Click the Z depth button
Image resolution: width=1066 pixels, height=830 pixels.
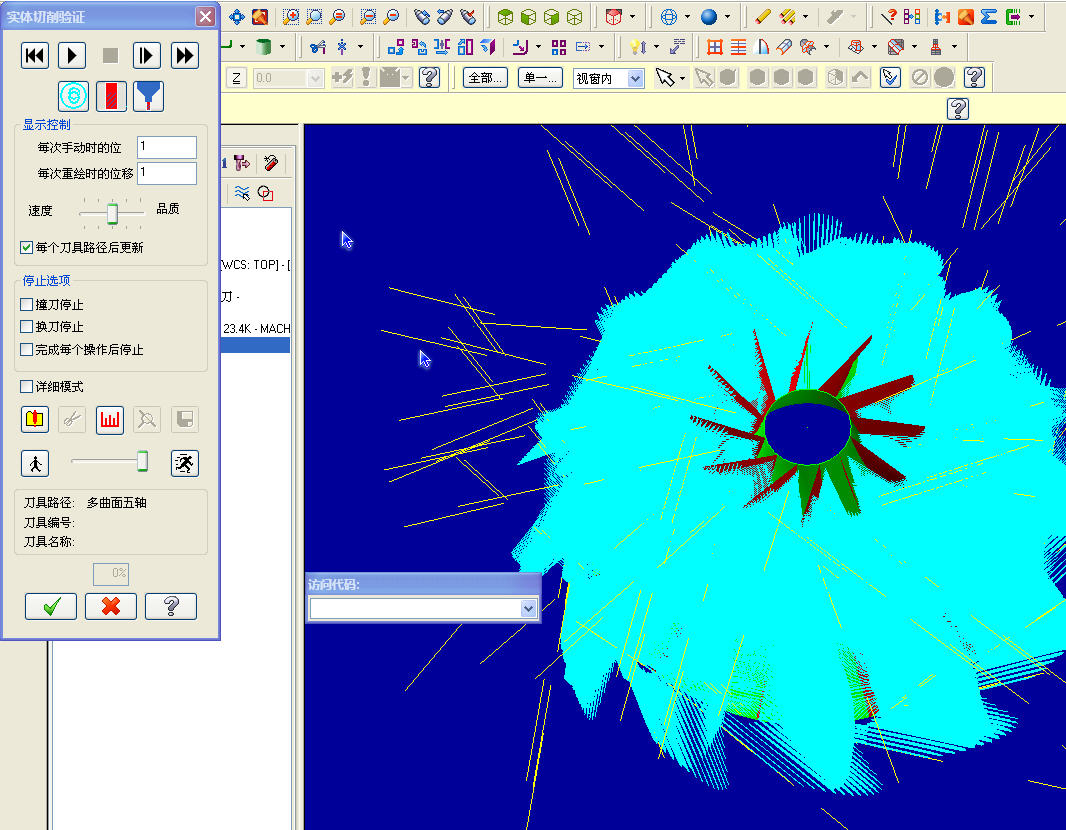[236, 78]
